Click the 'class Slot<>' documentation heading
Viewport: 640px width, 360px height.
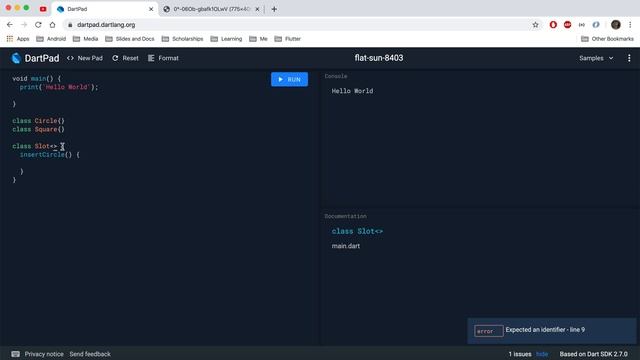click(x=357, y=231)
